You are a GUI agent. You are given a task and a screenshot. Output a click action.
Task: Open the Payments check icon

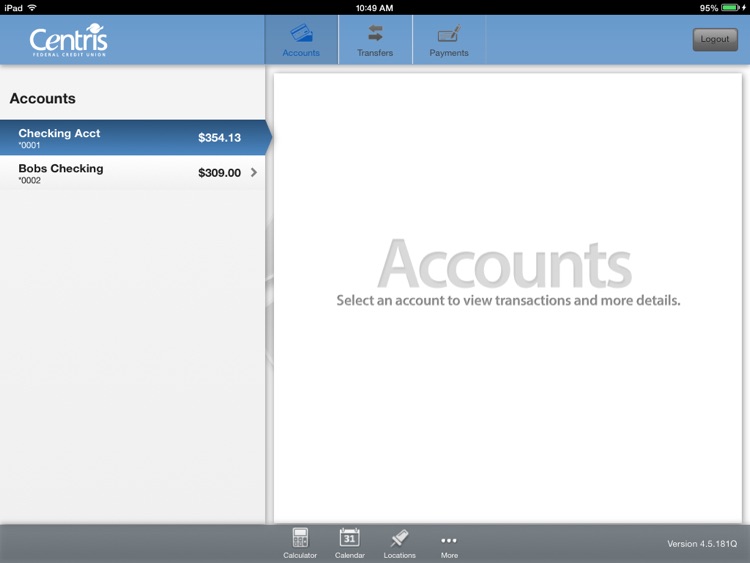(x=449, y=33)
